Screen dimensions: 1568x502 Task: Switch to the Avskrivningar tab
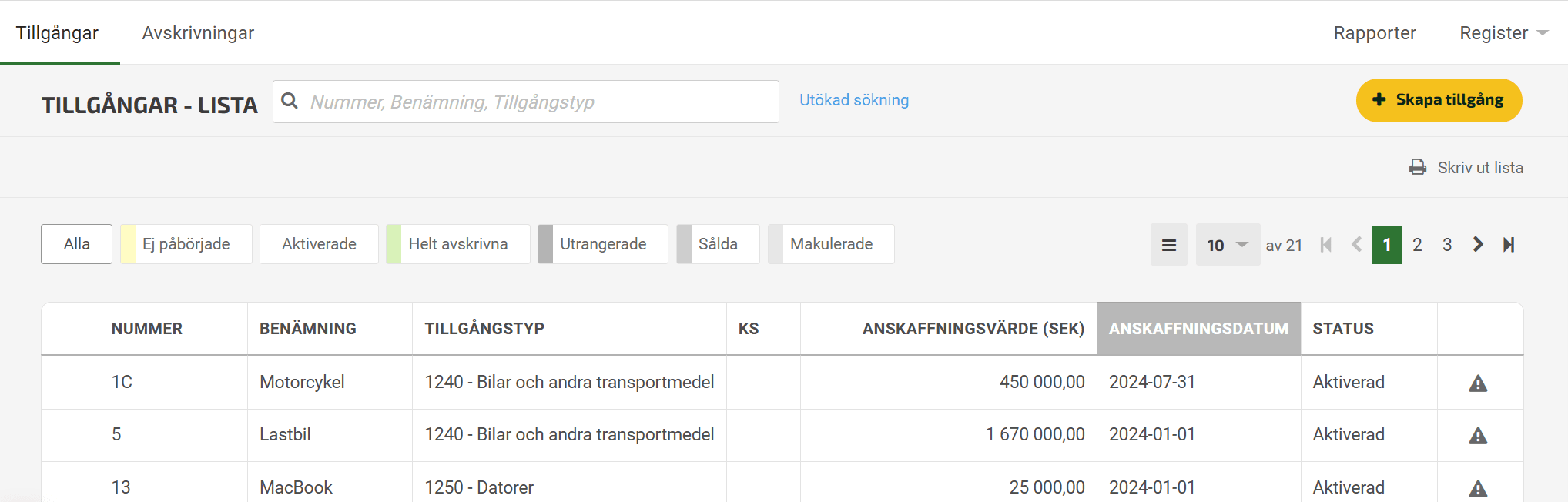[x=198, y=33]
